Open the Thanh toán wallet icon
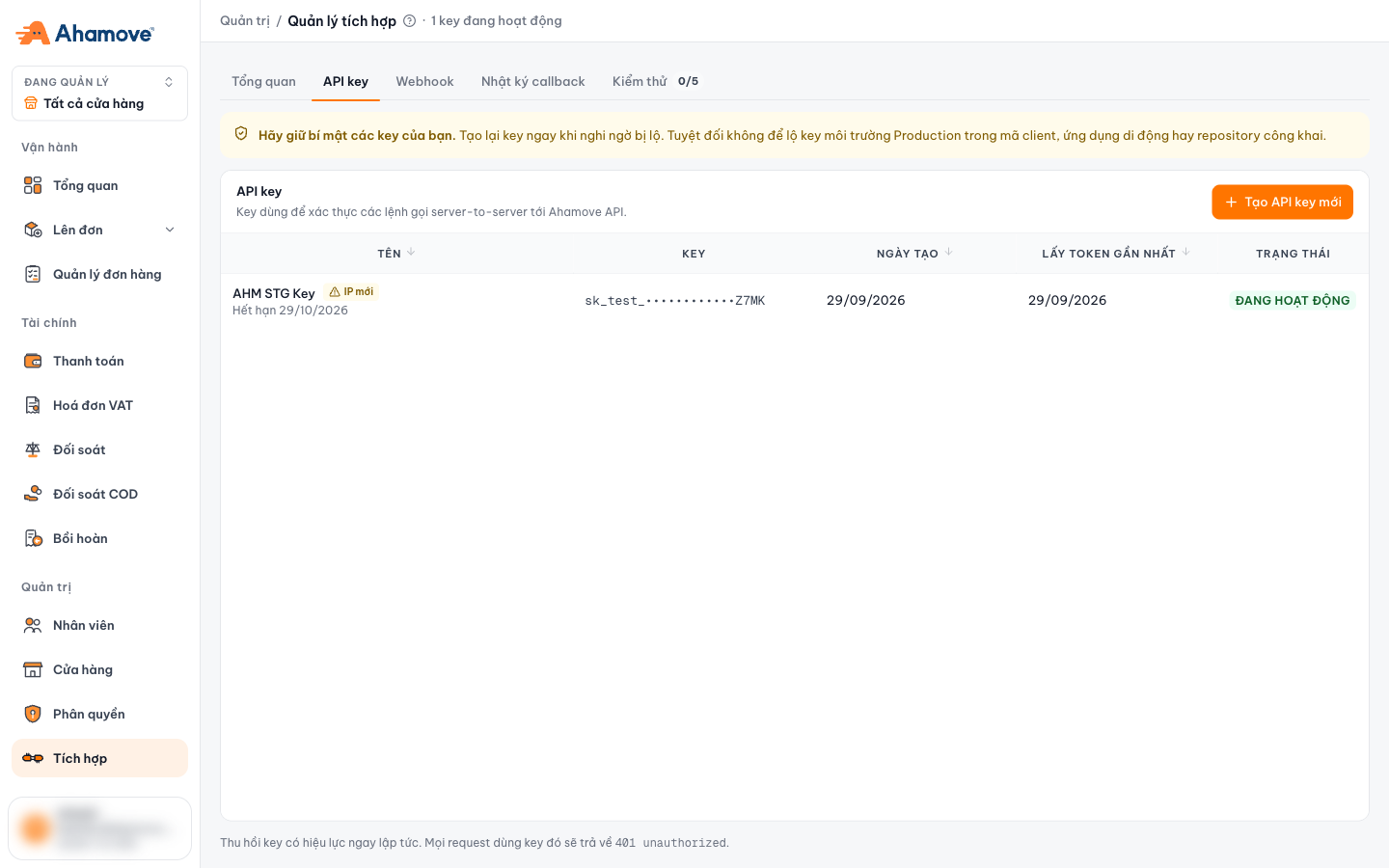This screenshot has height=868, width=1389. (x=33, y=361)
